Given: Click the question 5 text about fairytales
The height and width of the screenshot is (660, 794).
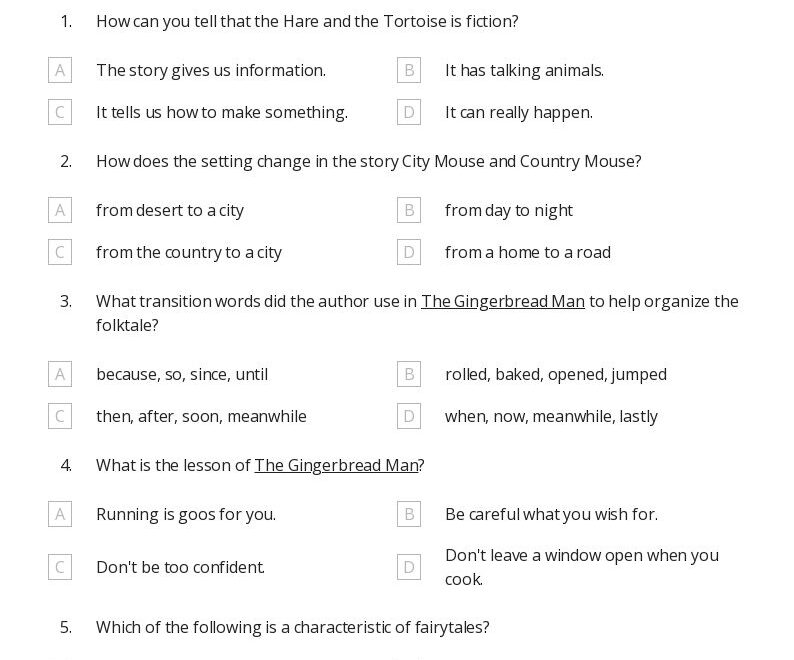Looking at the screenshot, I should [292, 627].
